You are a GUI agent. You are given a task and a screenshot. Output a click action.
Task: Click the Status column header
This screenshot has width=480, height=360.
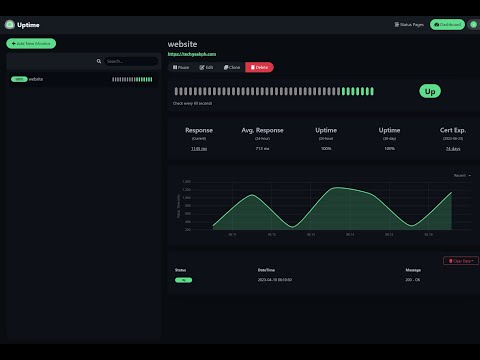click(x=180, y=270)
